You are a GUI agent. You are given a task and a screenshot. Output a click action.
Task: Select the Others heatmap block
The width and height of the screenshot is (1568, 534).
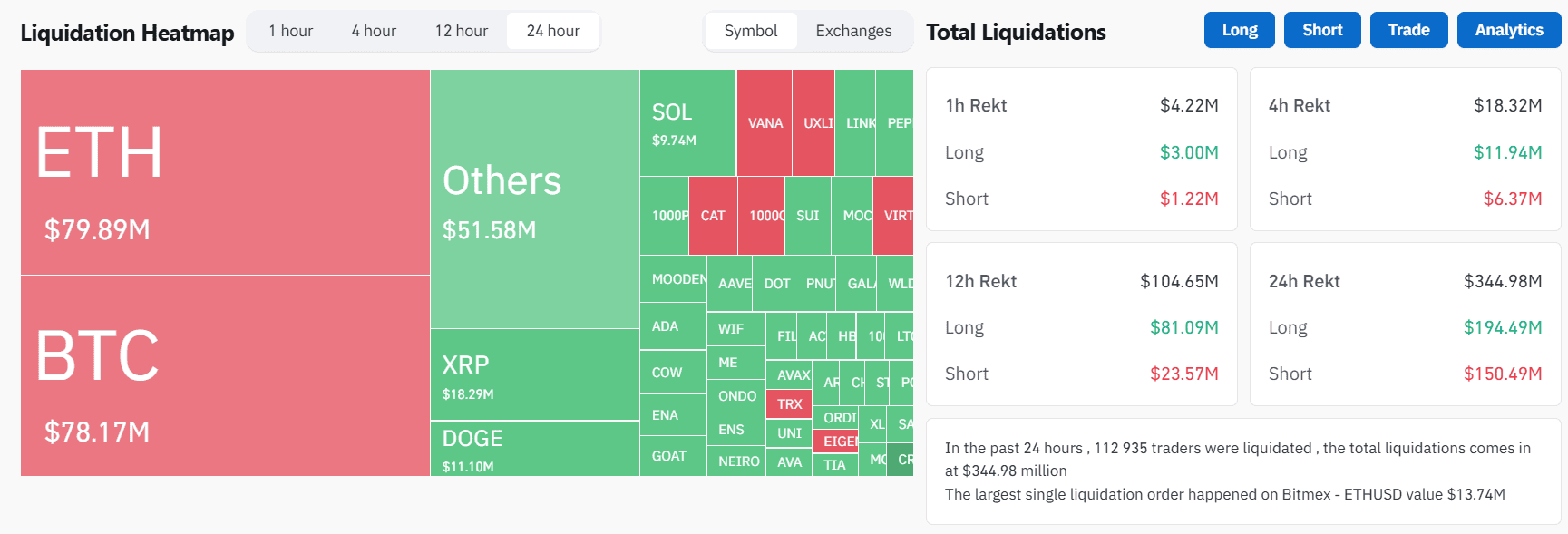[535, 199]
